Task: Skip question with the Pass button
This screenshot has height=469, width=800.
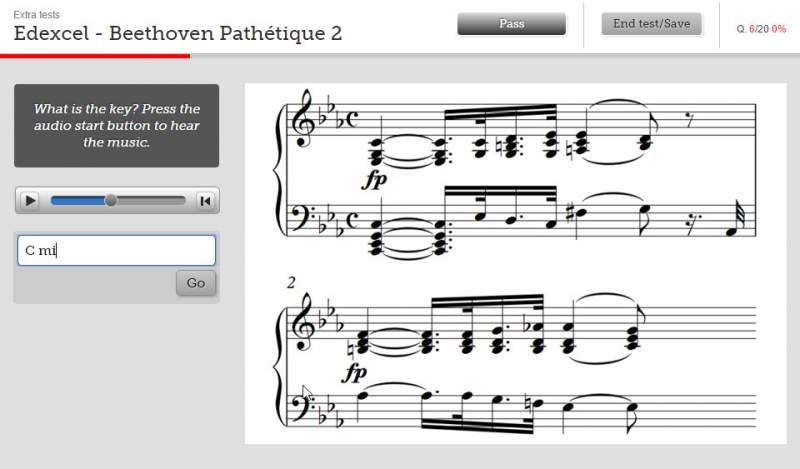Action: coord(511,24)
